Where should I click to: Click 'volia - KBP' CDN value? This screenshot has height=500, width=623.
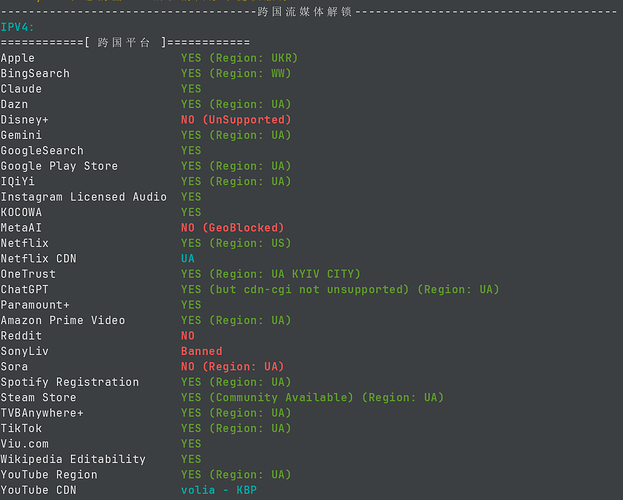click(x=219, y=490)
